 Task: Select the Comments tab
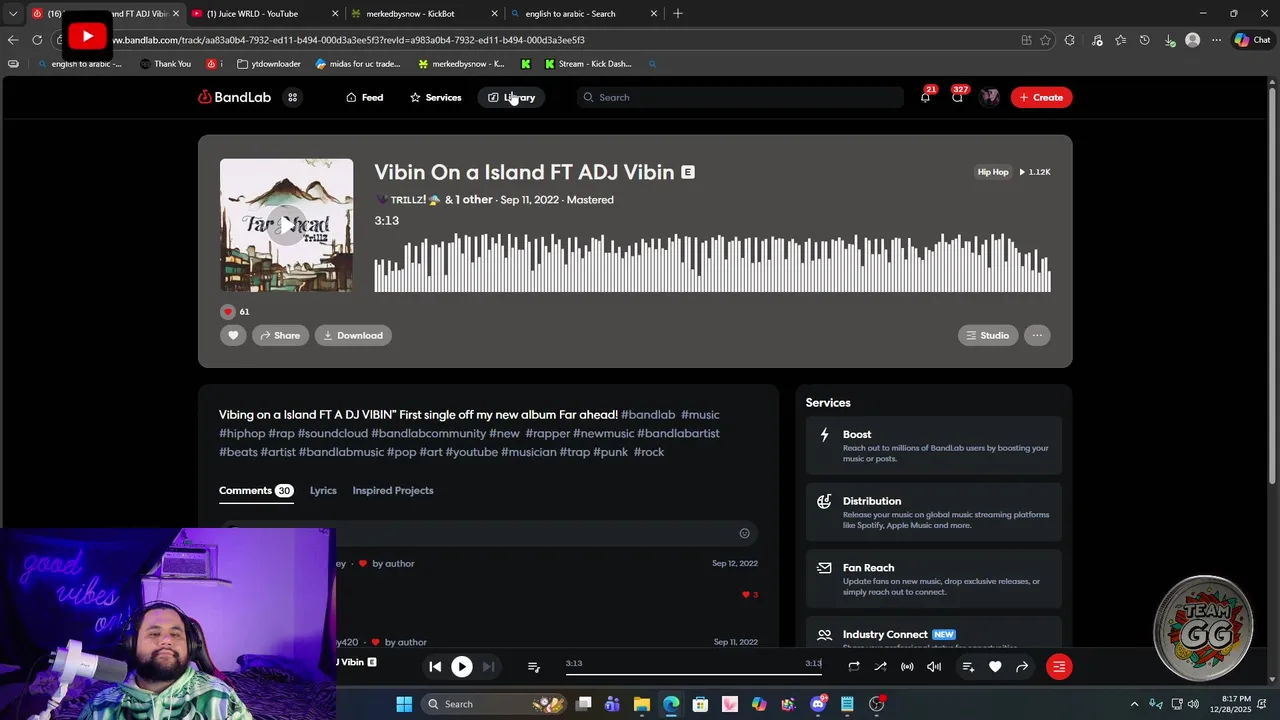click(x=256, y=491)
